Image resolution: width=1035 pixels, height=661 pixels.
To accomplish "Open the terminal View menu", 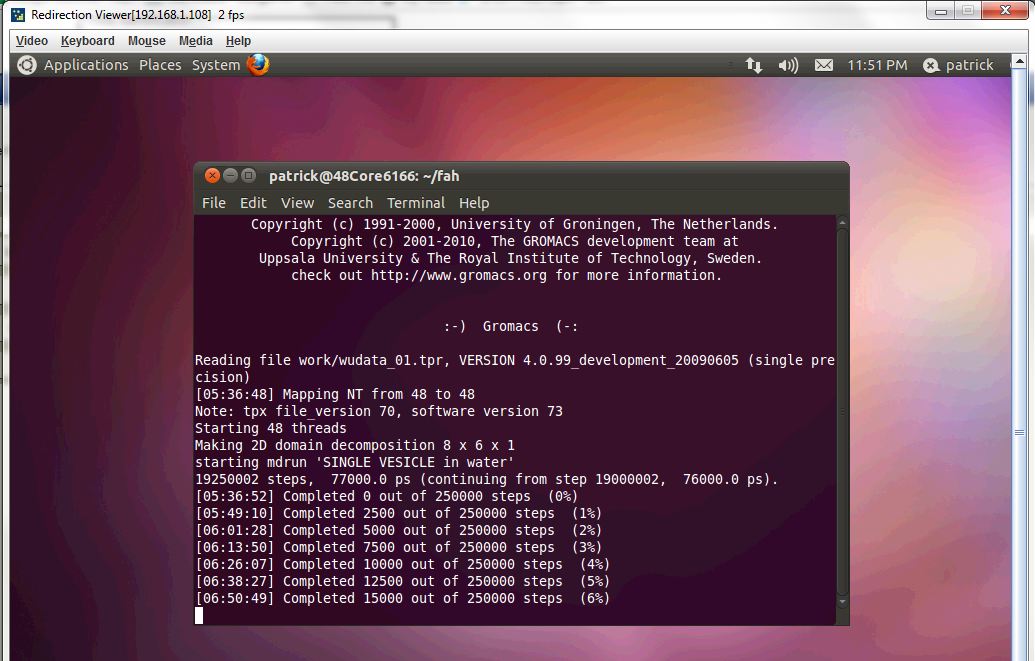I will pyautogui.click(x=297, y=203).
